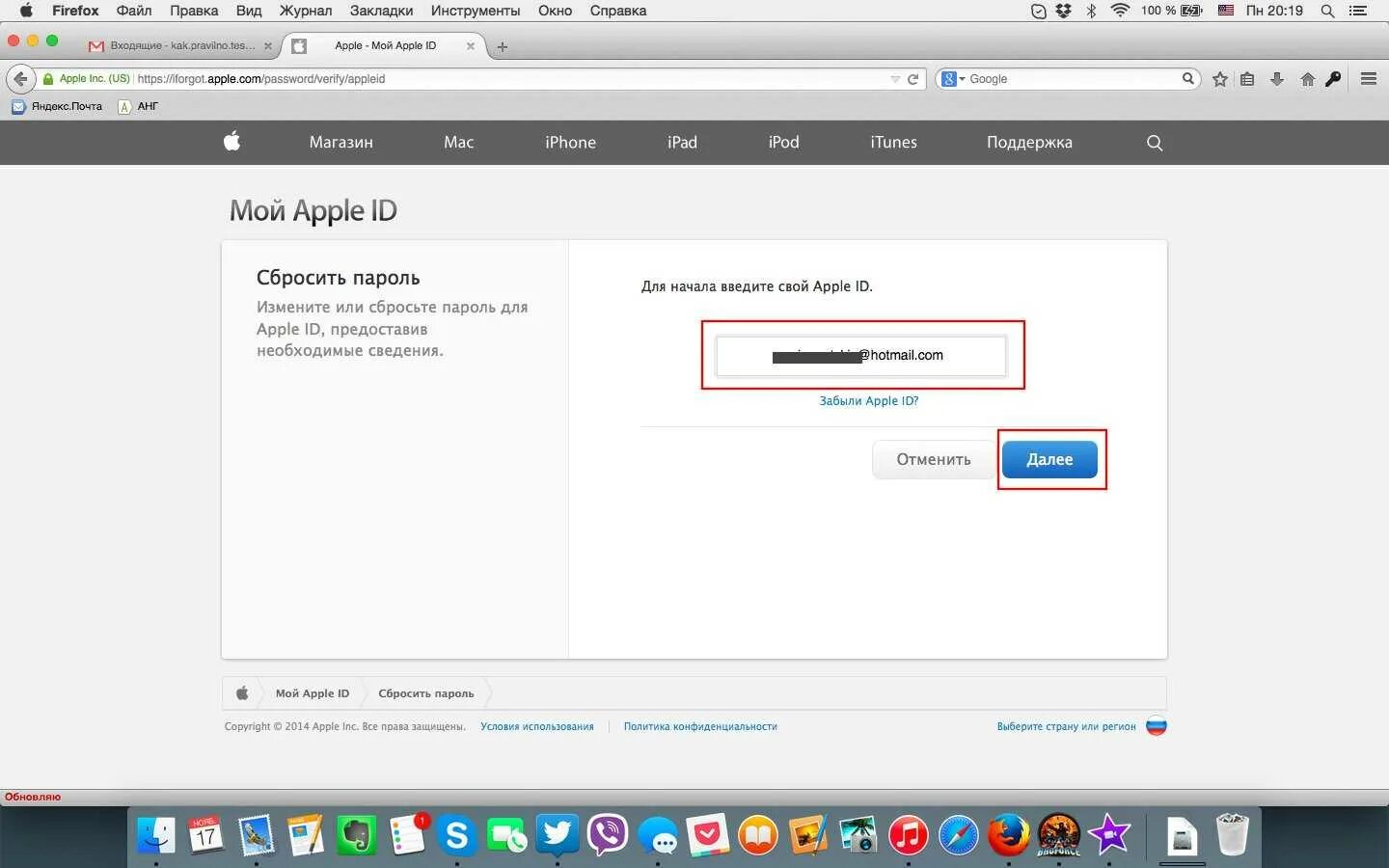Click the key icon in Firefox toolbar
The image size is (1389, 868).
pyautogui.click(x=1333, y=79)
